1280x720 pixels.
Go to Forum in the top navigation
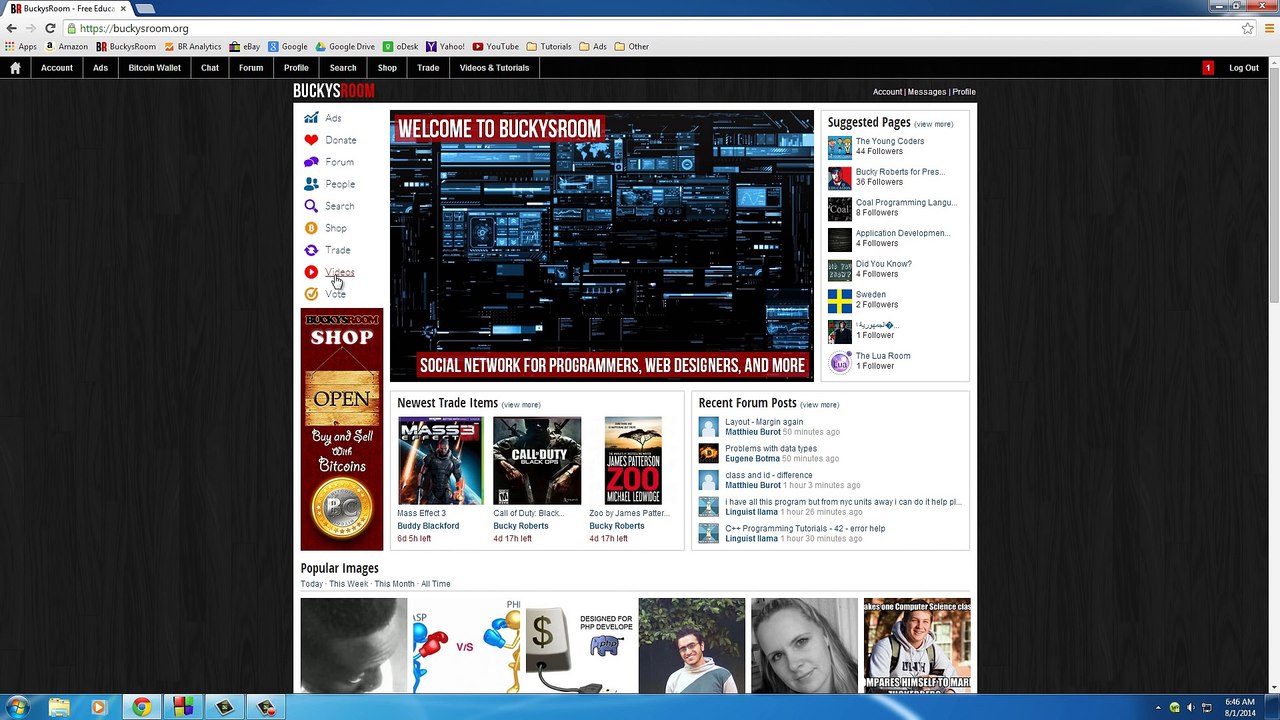[251, 68]
